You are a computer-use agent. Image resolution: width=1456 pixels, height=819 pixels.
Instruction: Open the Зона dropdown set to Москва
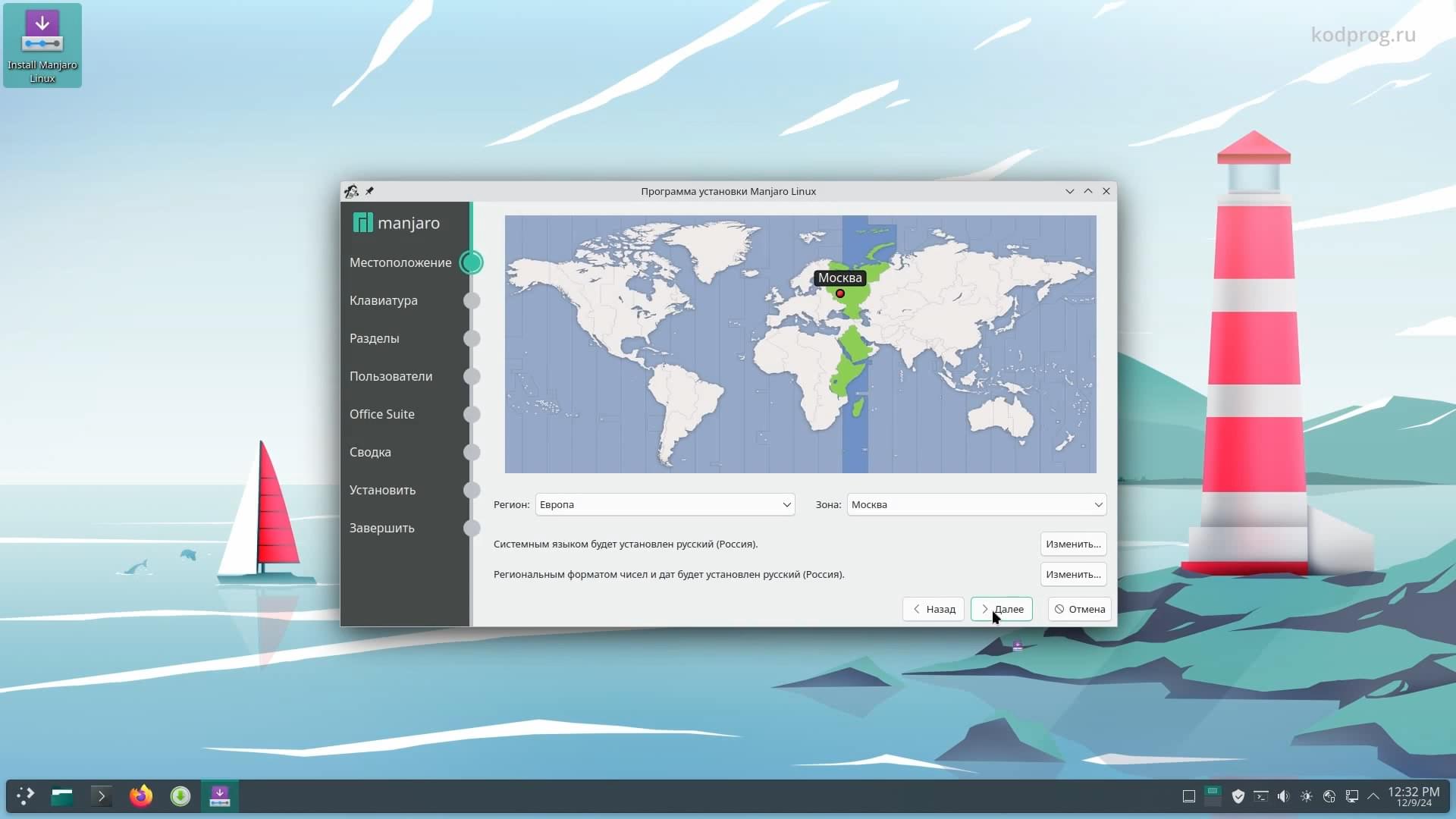(x=977, y=505)
